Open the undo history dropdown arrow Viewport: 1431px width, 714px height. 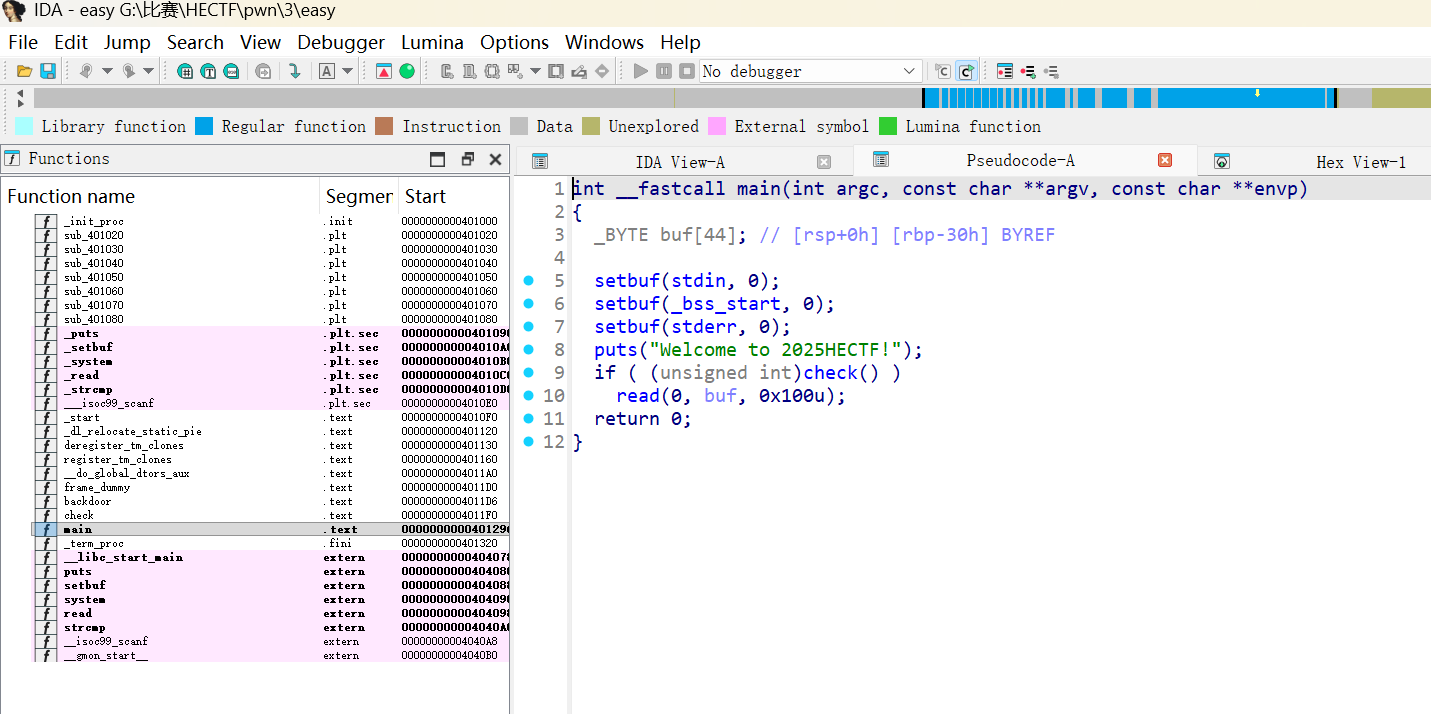click(107, 71)
